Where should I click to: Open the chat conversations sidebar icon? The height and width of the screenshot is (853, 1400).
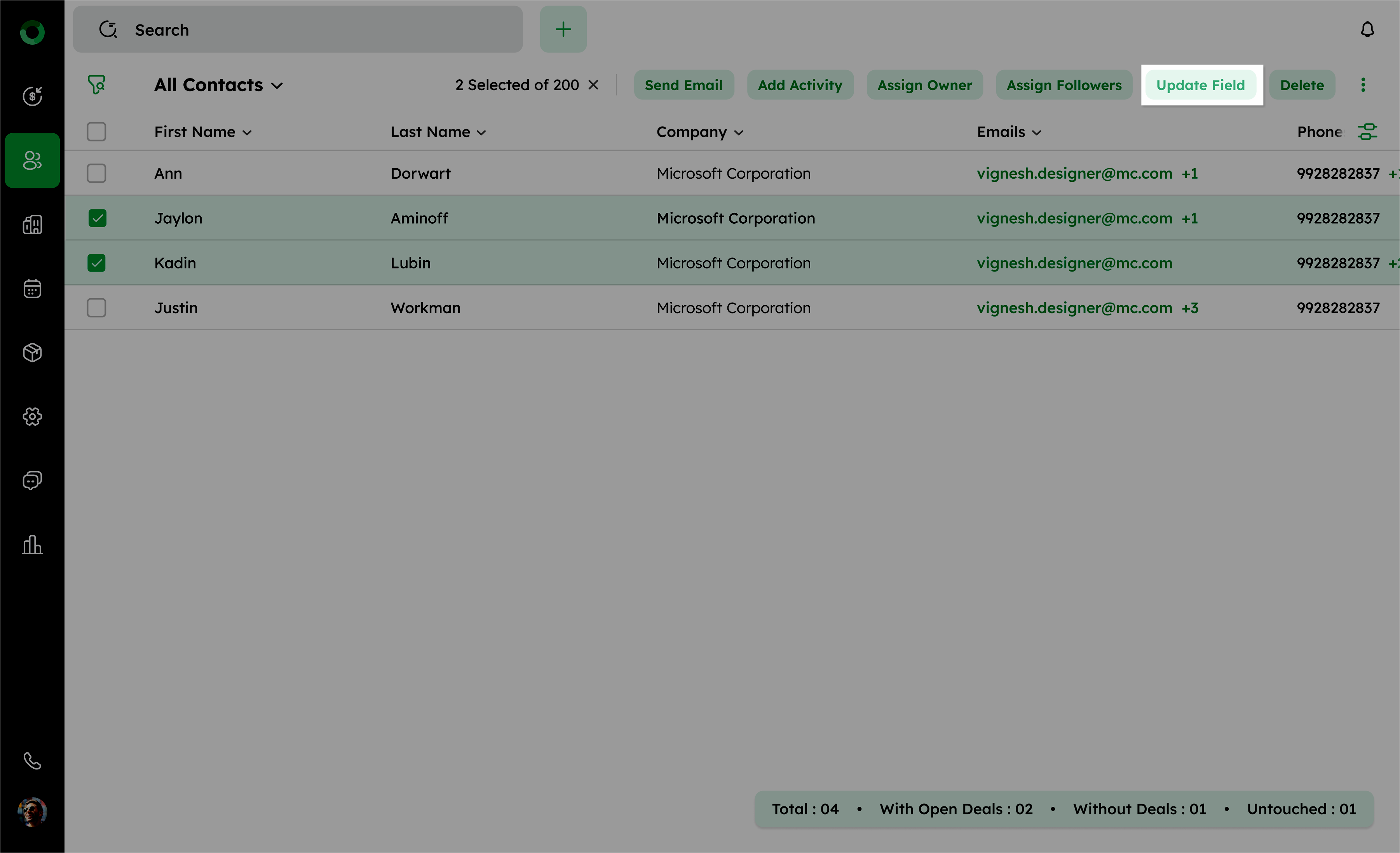coord(32,480)
